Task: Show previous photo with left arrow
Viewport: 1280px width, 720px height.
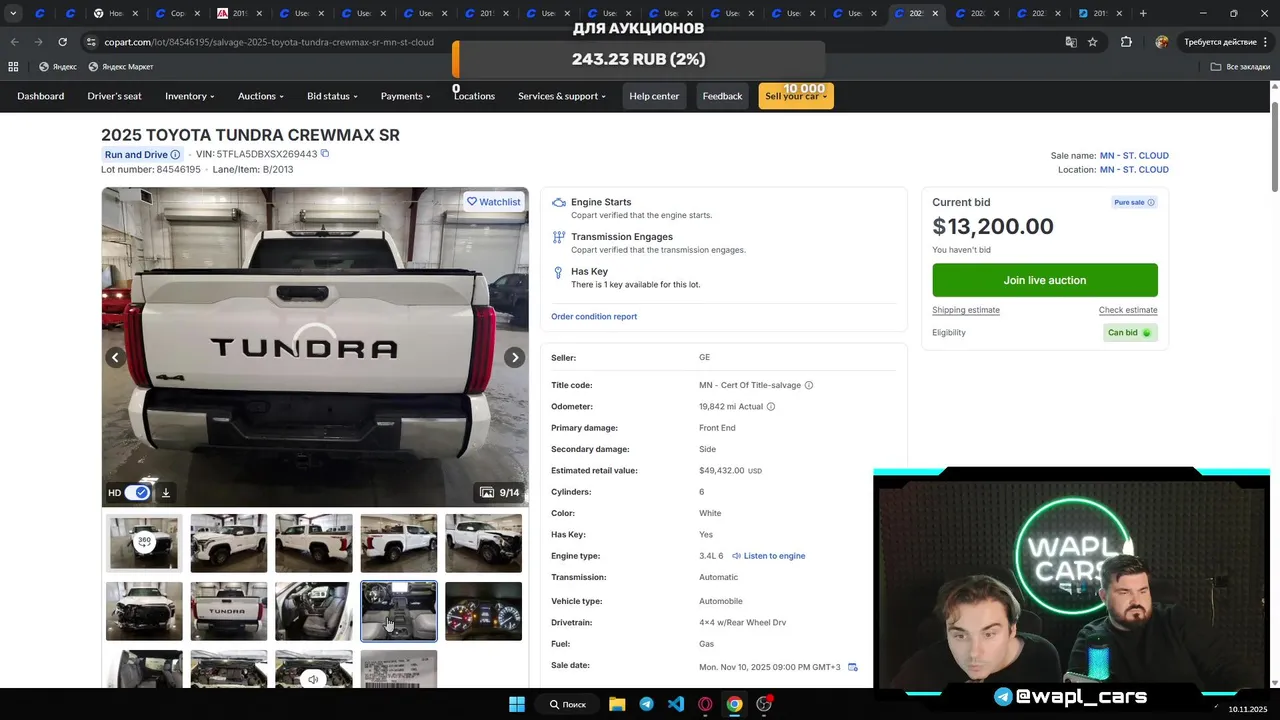Action: (116, 357)
